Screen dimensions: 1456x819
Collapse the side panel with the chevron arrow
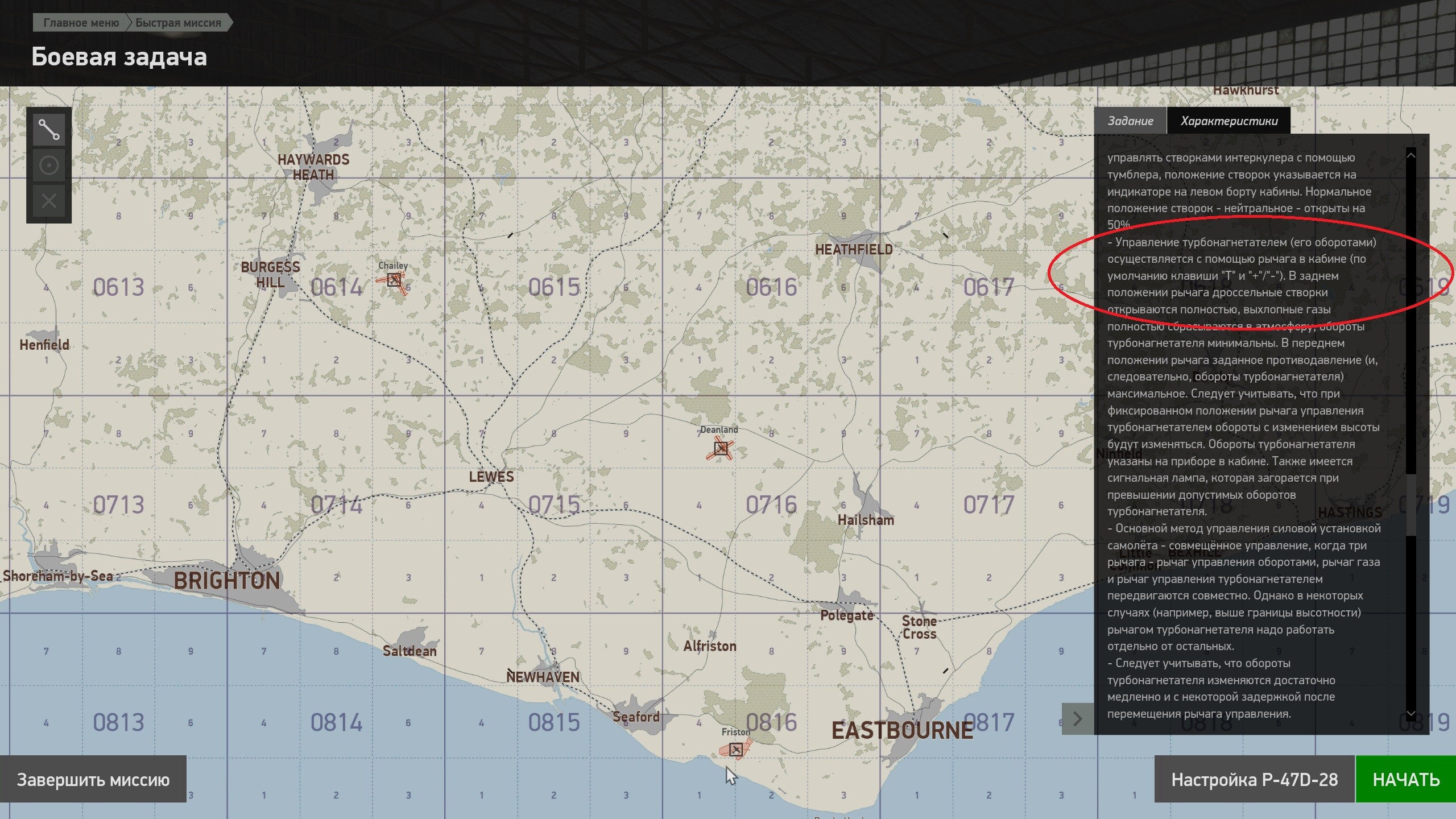(1077, 719)
